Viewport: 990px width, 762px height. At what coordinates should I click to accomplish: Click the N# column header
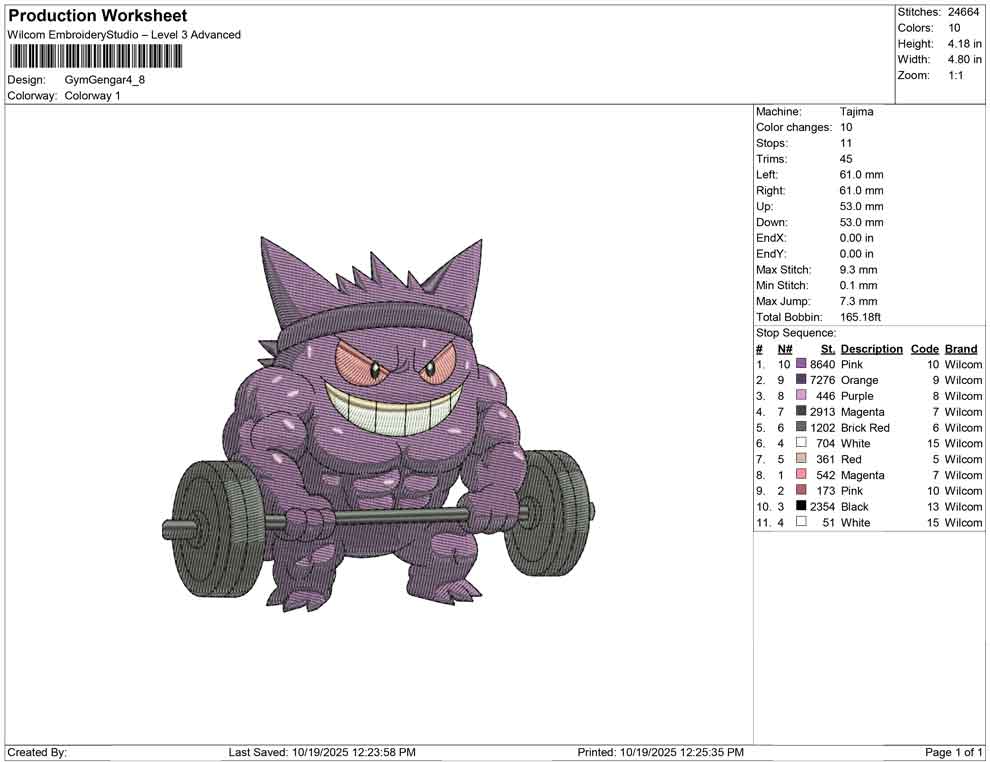pos(785,349)
